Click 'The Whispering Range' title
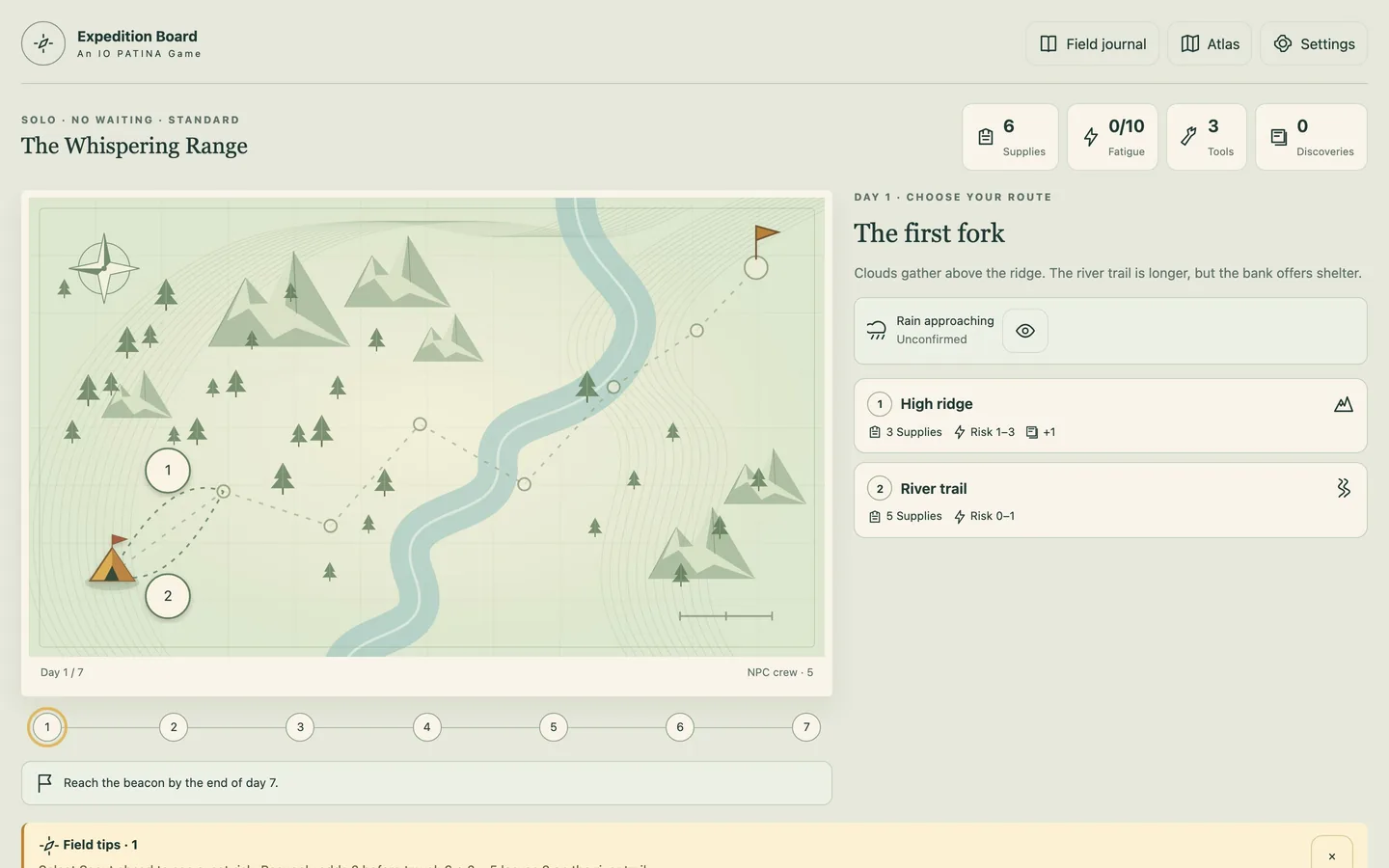Viewport: 1389px width, 868px height. tap(134, 146)
